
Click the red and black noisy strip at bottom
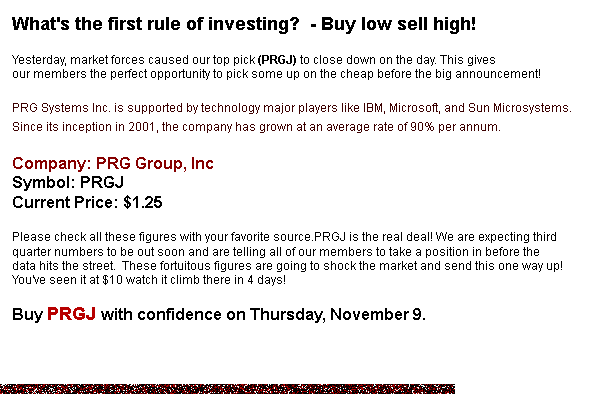pyautogui.click(x=227, y=389)
